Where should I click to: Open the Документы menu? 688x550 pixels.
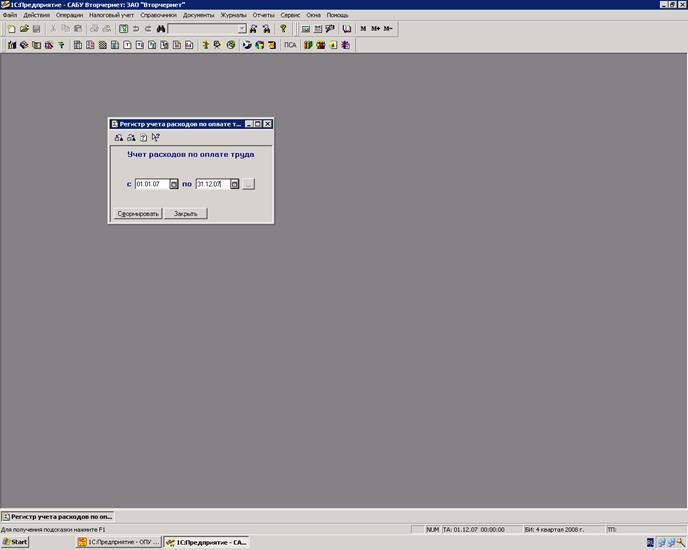click(x=198, y=15)
